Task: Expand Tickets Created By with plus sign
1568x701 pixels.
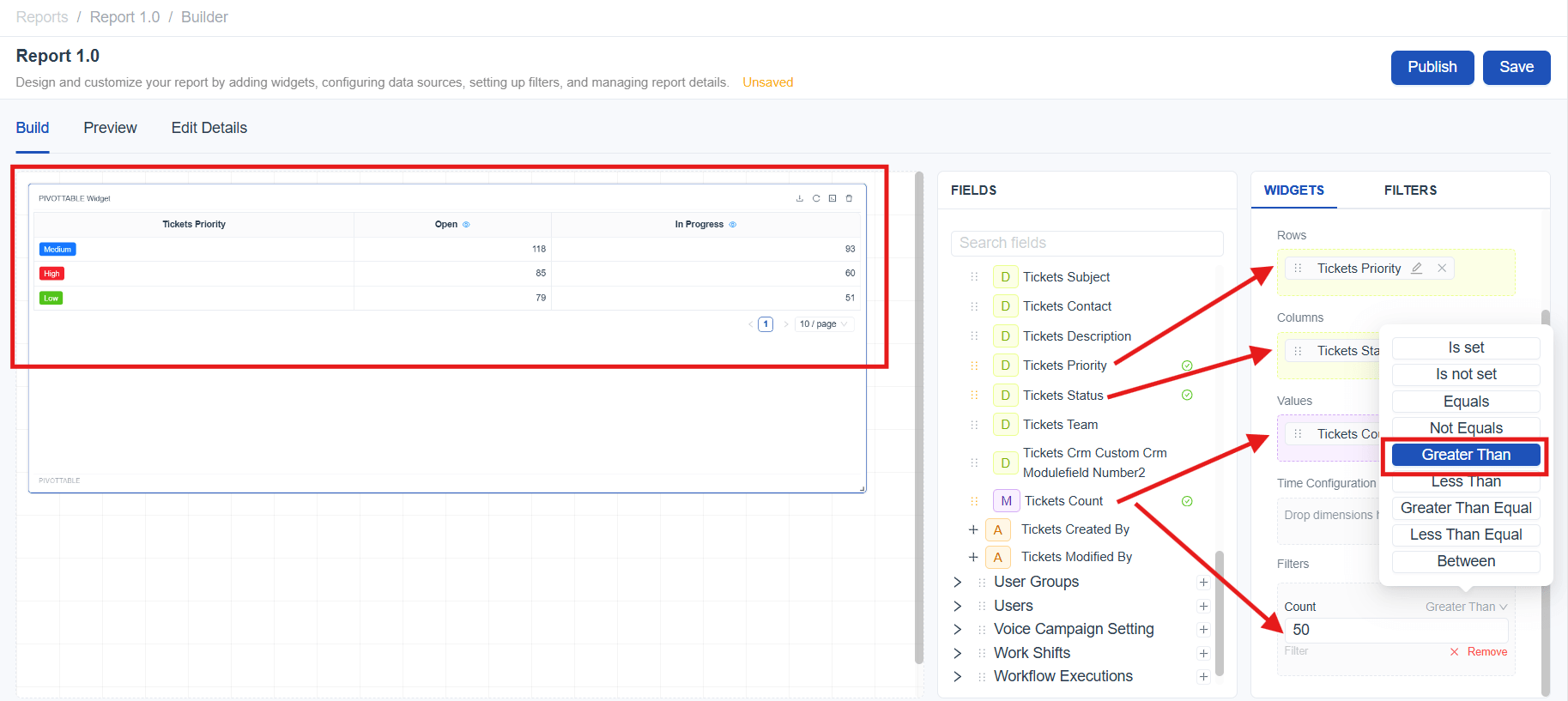Action: point(973,530)
